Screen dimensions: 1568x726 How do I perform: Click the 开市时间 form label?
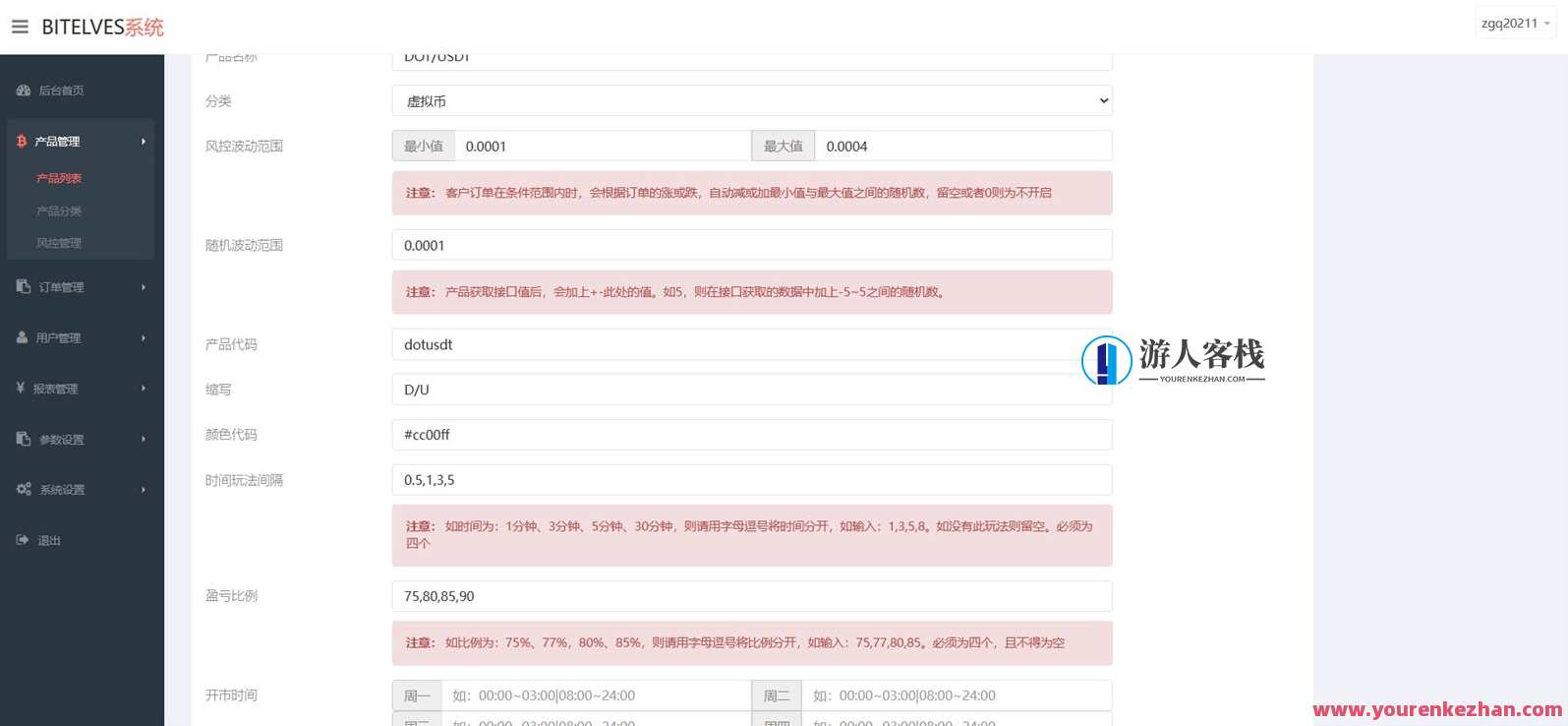click(231, 695)
